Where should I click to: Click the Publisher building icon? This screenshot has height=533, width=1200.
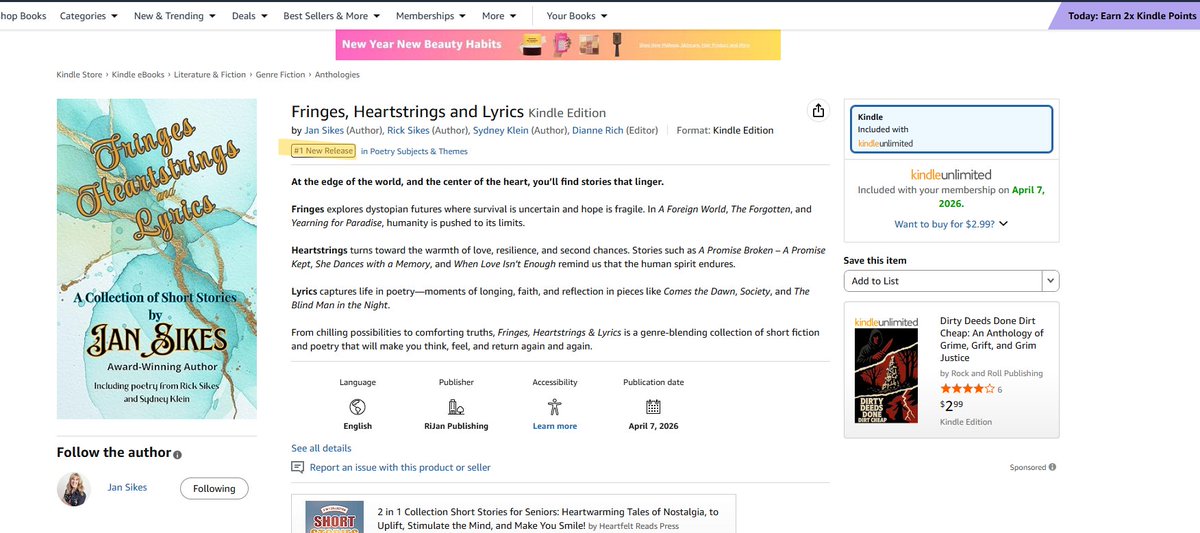coord(456,407)
